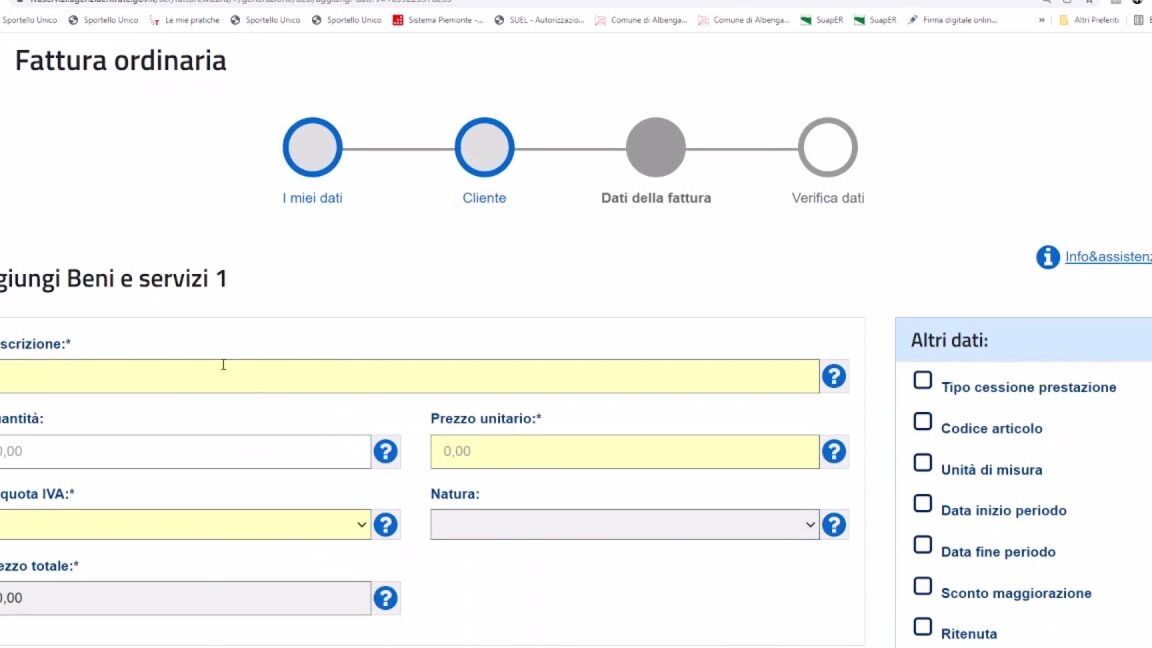Image resolution: width=1152 pixels, height=648 pixels.
Task: Open help icon next to Prezzo totale
Action: (386, 598)
